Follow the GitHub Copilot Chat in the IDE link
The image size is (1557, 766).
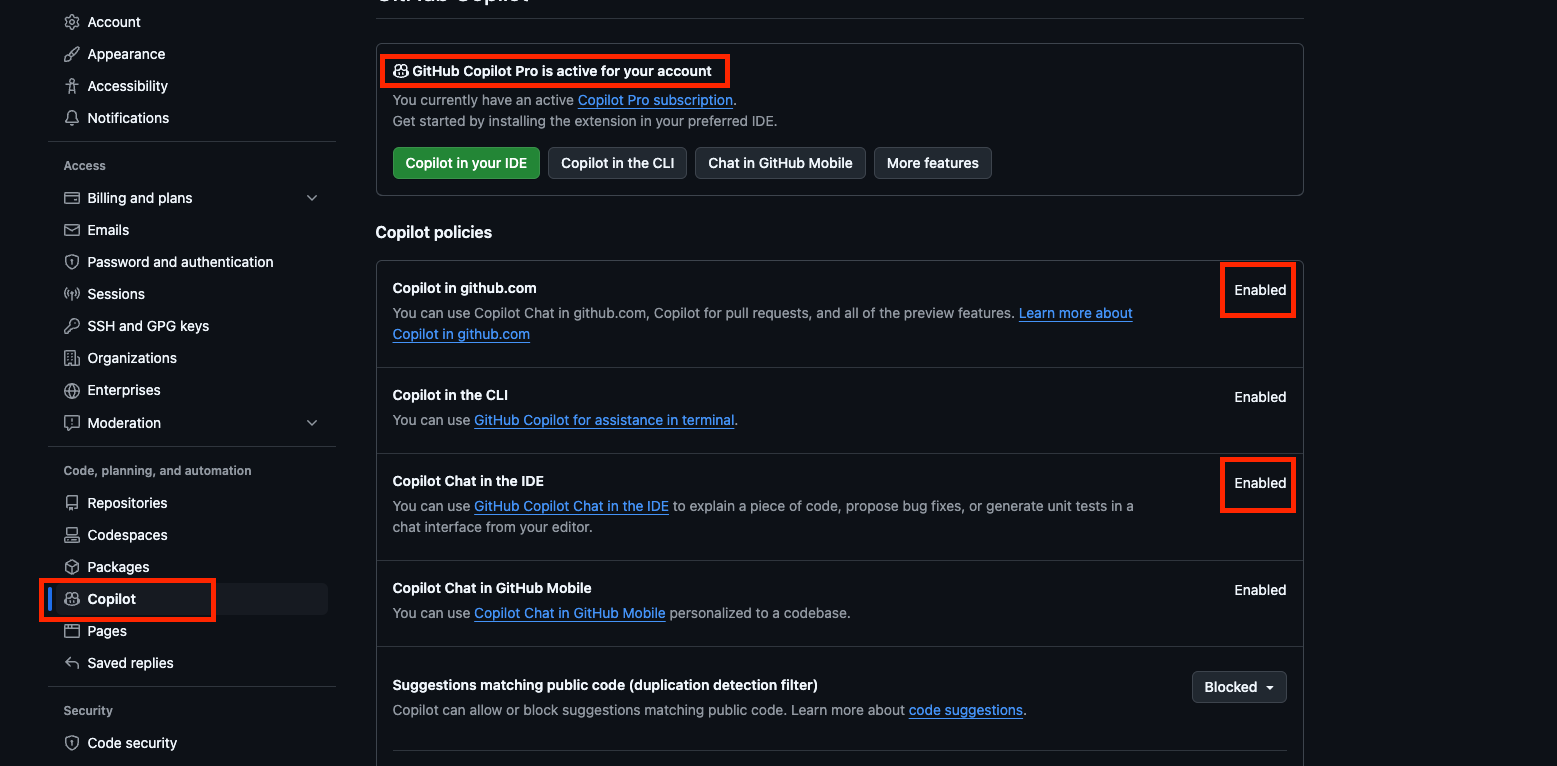571,506
